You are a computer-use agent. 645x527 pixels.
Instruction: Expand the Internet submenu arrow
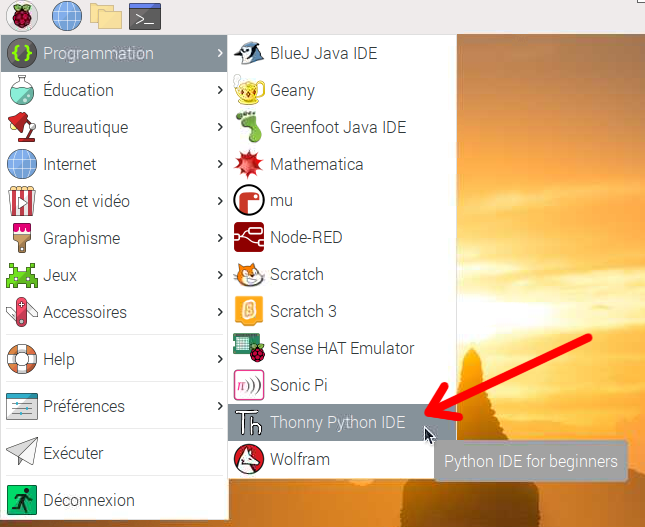(x=220, y=164)
